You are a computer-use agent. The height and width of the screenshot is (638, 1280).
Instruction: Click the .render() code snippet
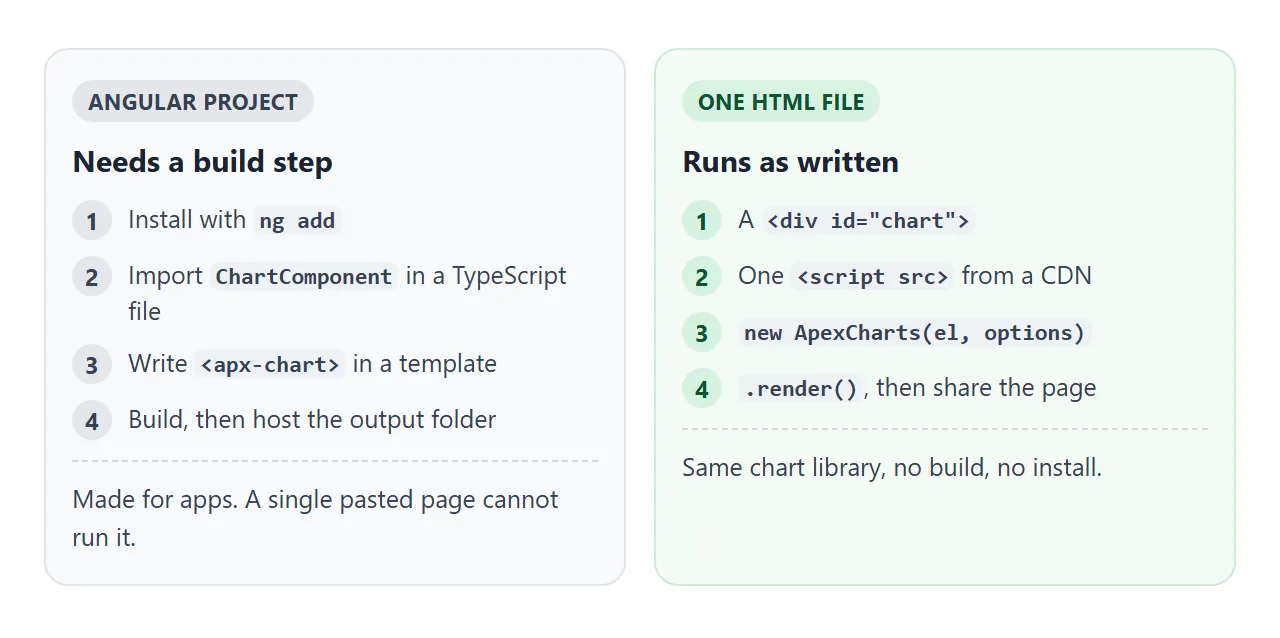[801, 389]
